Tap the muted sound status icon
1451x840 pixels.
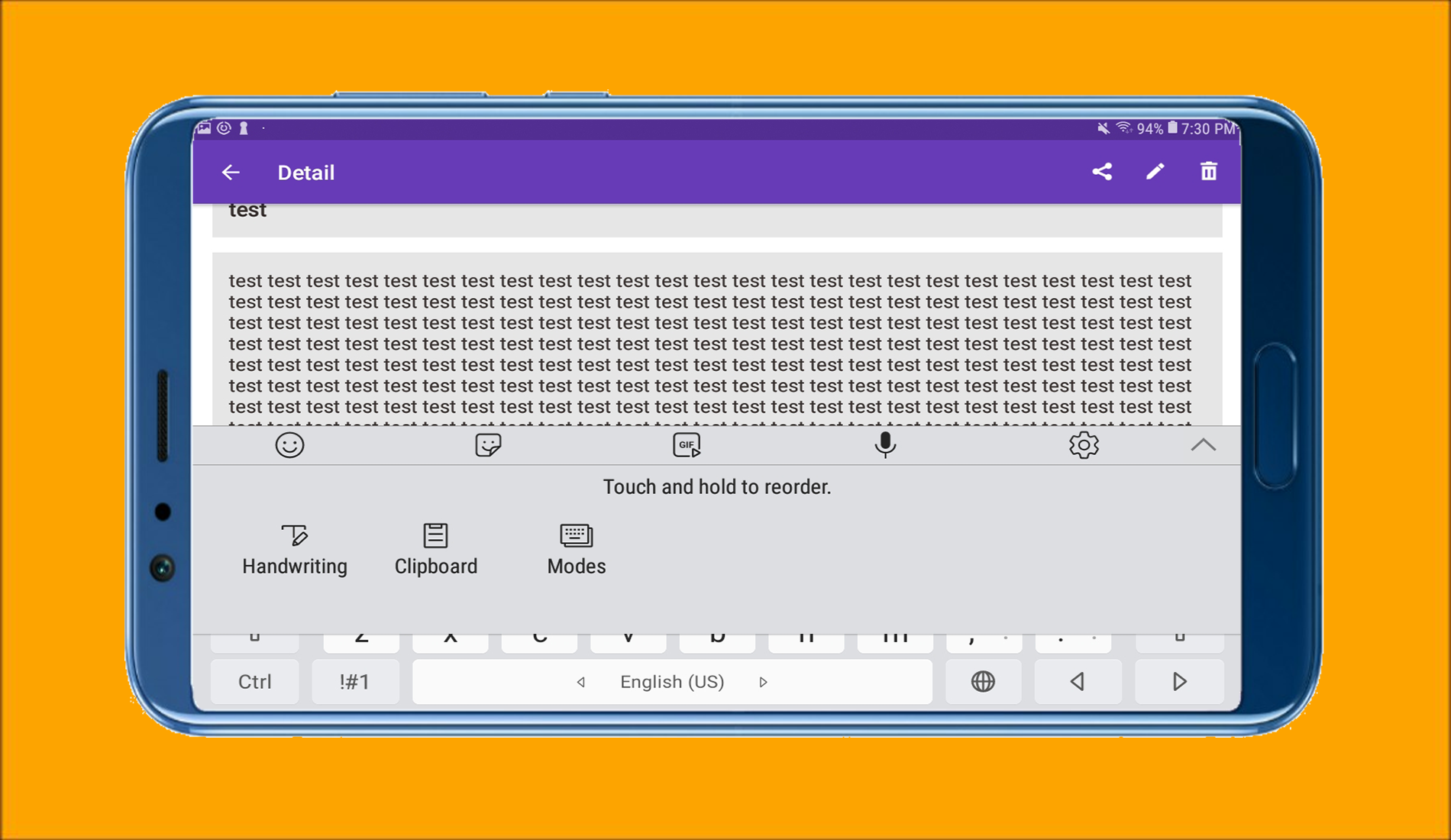click(x=1104, y=128)
